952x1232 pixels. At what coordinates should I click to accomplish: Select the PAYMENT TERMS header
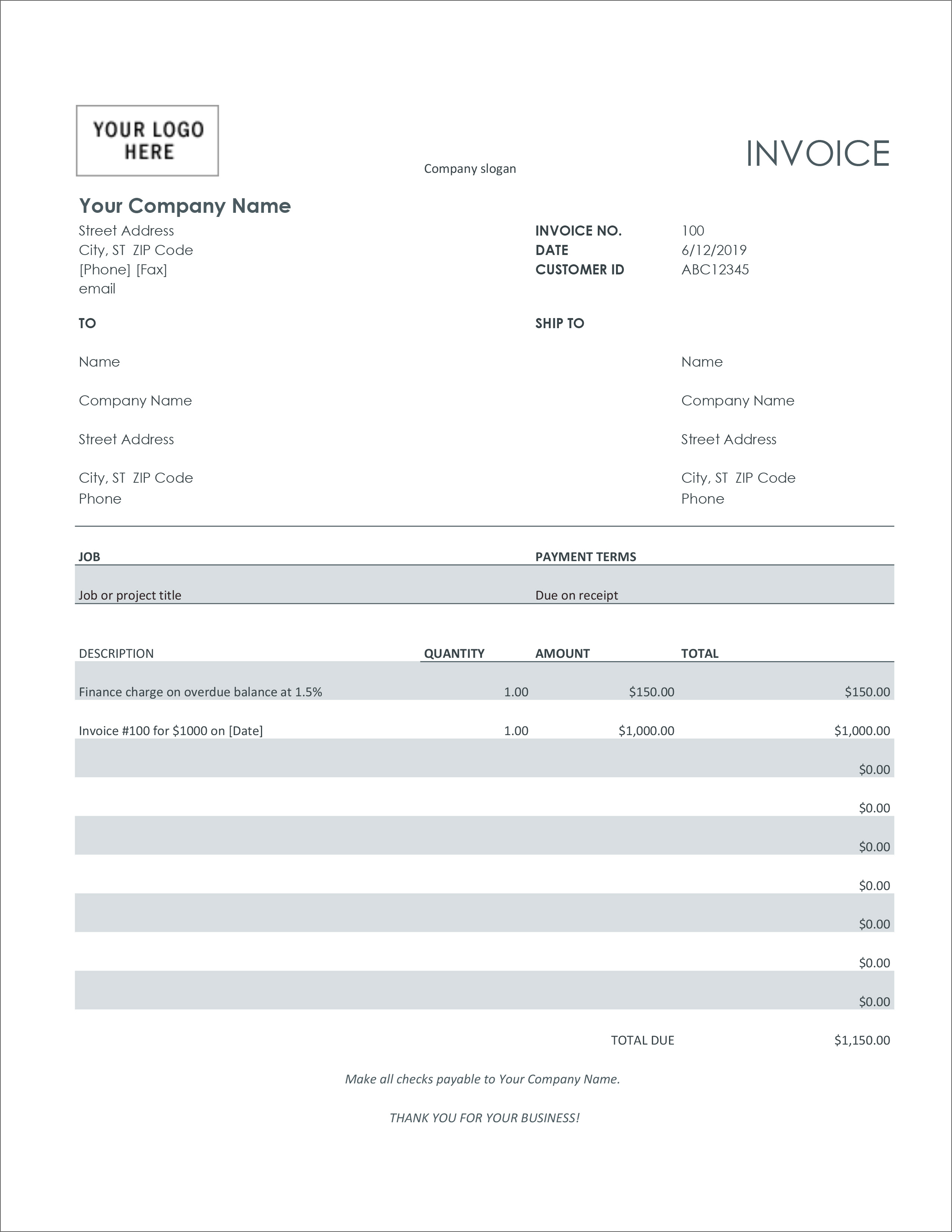click(x=585, y=557)
